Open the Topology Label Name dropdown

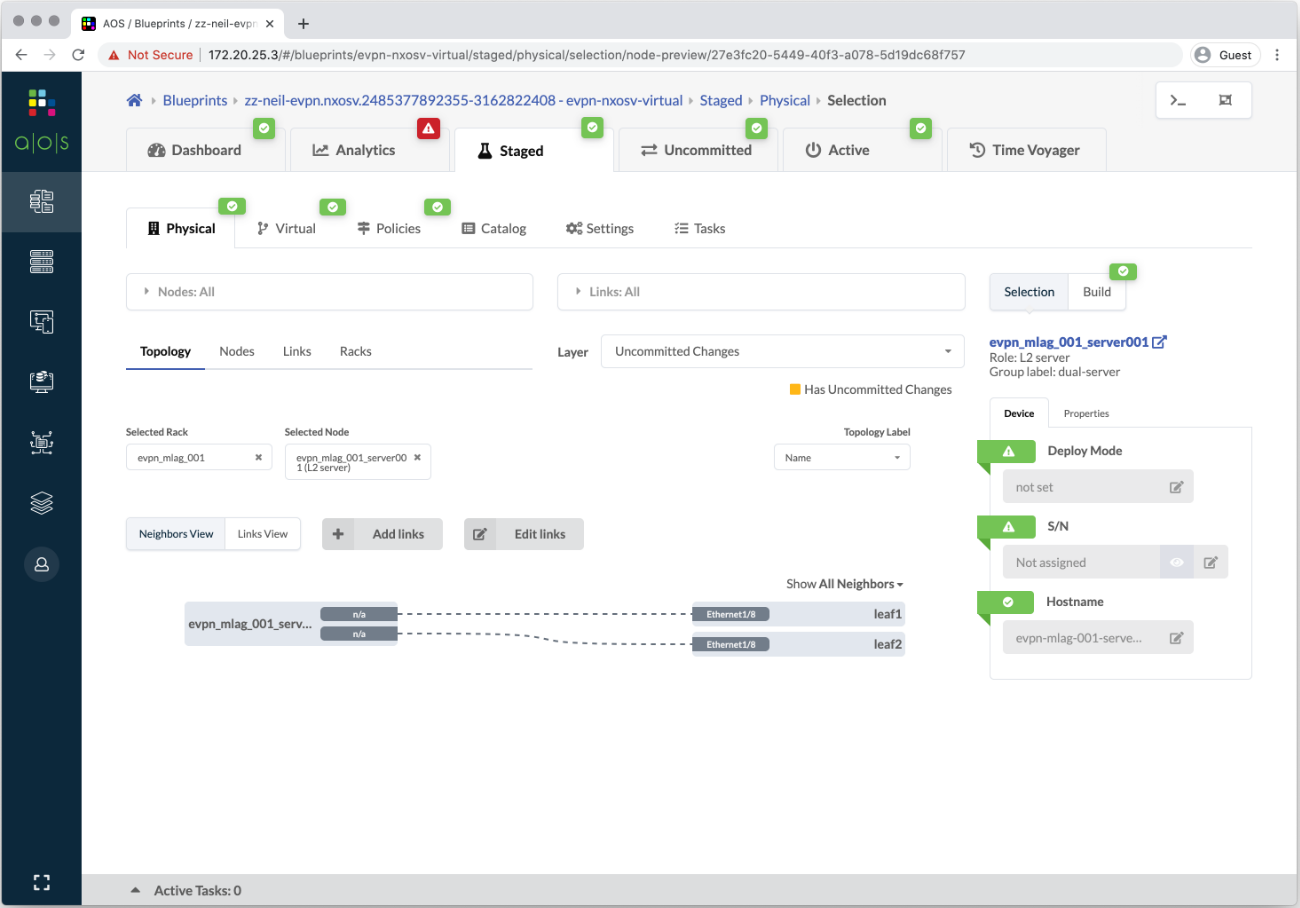tap(841, 457)
